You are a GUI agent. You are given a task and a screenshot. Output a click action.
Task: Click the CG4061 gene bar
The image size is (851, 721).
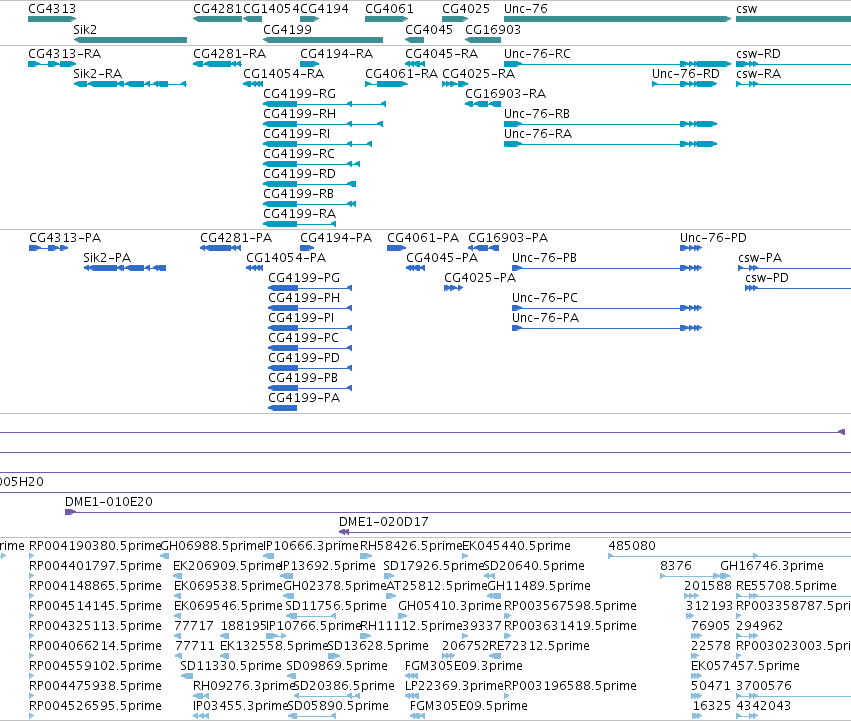click(x=386, y=19)
